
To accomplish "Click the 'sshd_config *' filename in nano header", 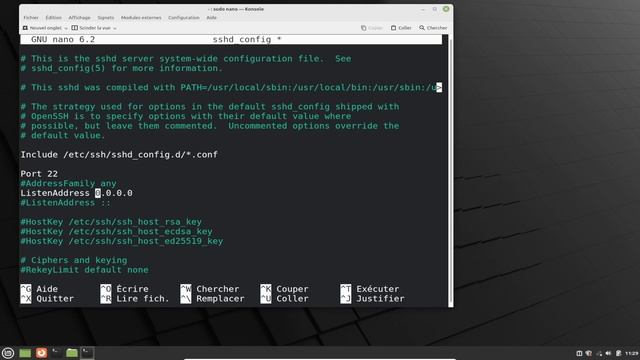I will coord(247,40).
